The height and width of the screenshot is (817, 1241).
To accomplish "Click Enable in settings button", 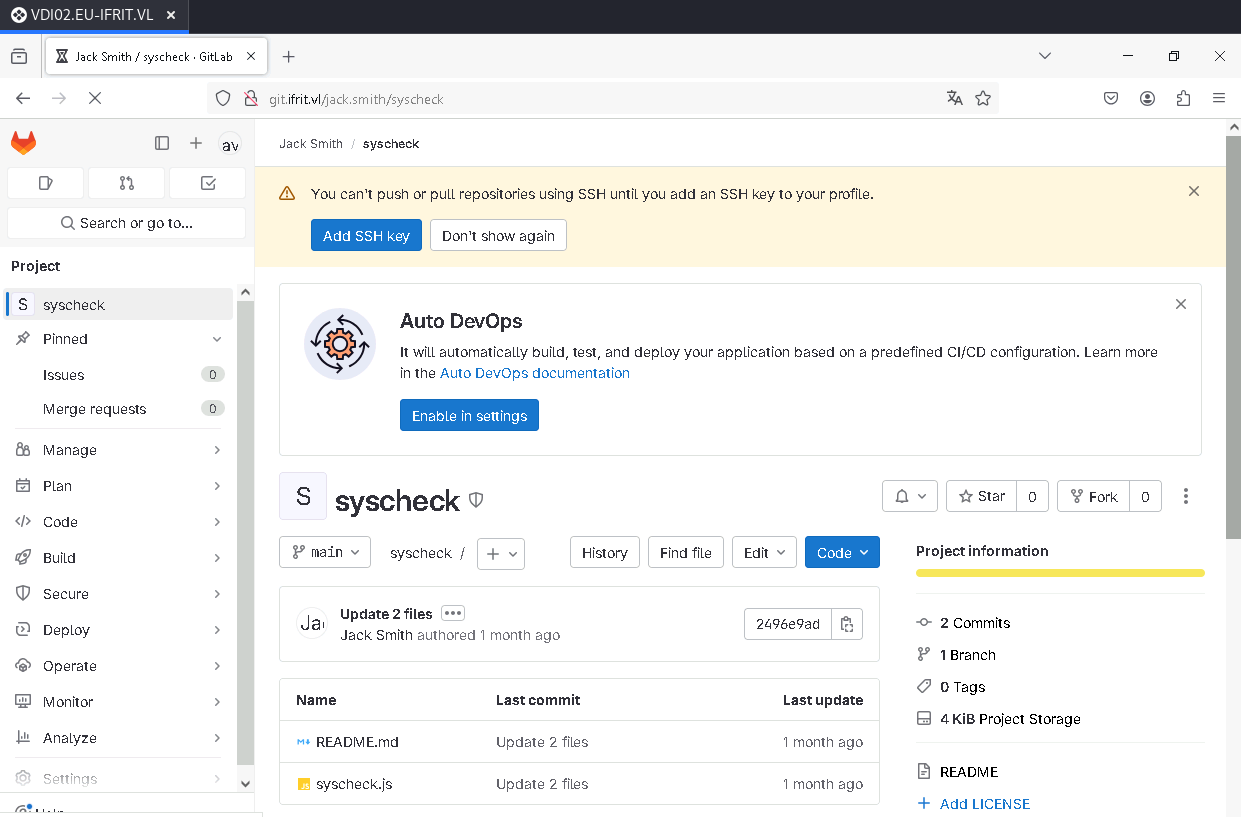I will pyautogui.click(x=469, y=415).
